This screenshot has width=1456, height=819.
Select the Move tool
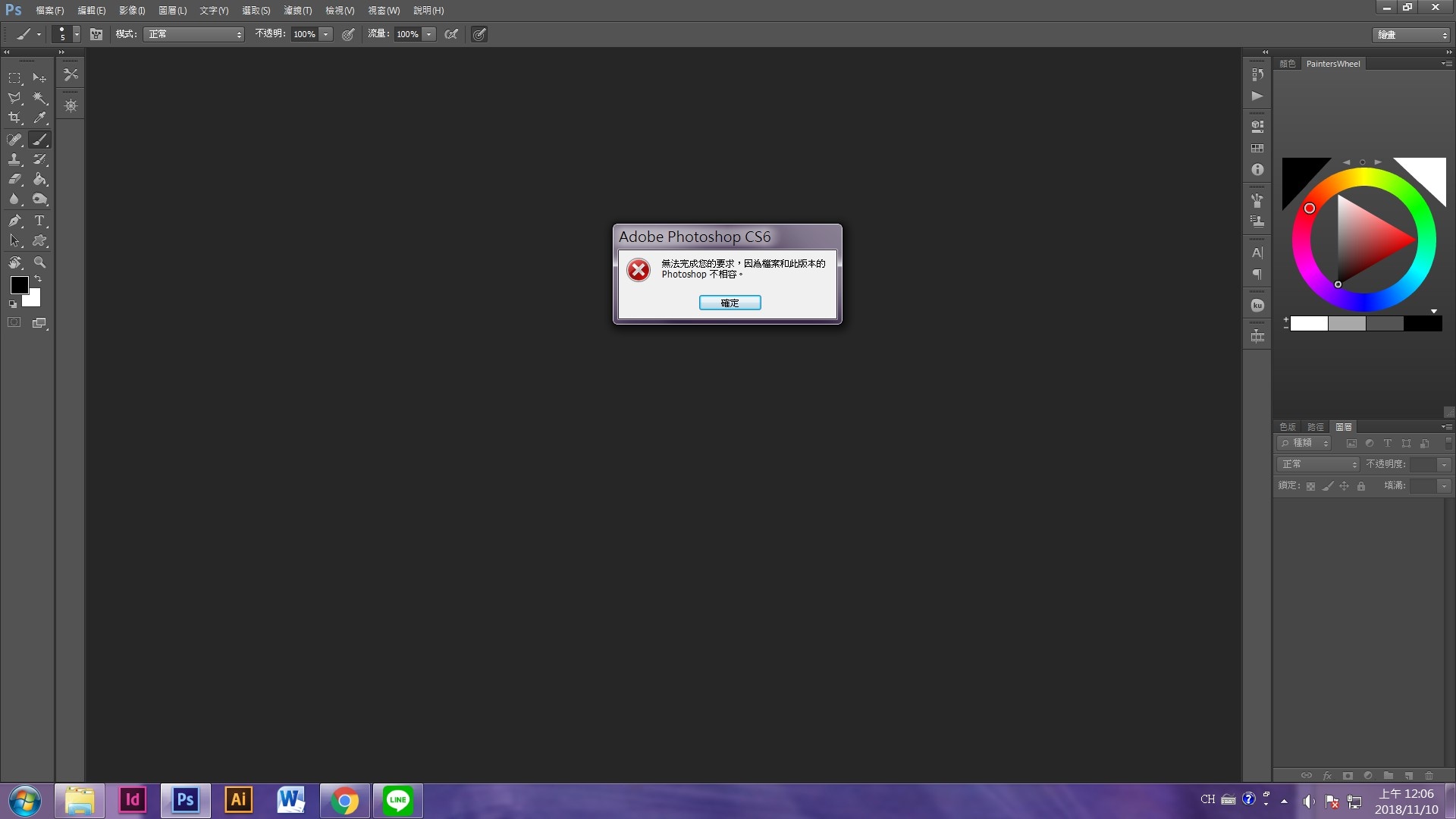point(39,78)
